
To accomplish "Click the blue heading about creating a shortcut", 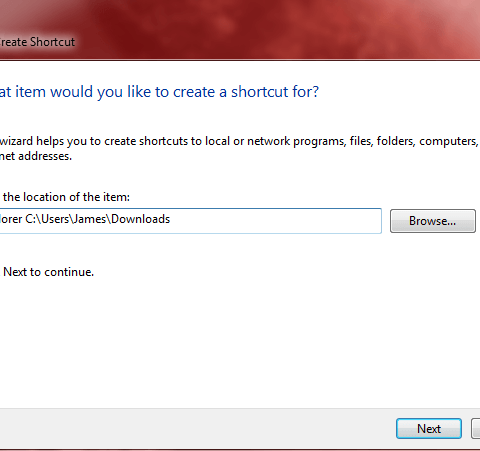I will coord(159,92).
